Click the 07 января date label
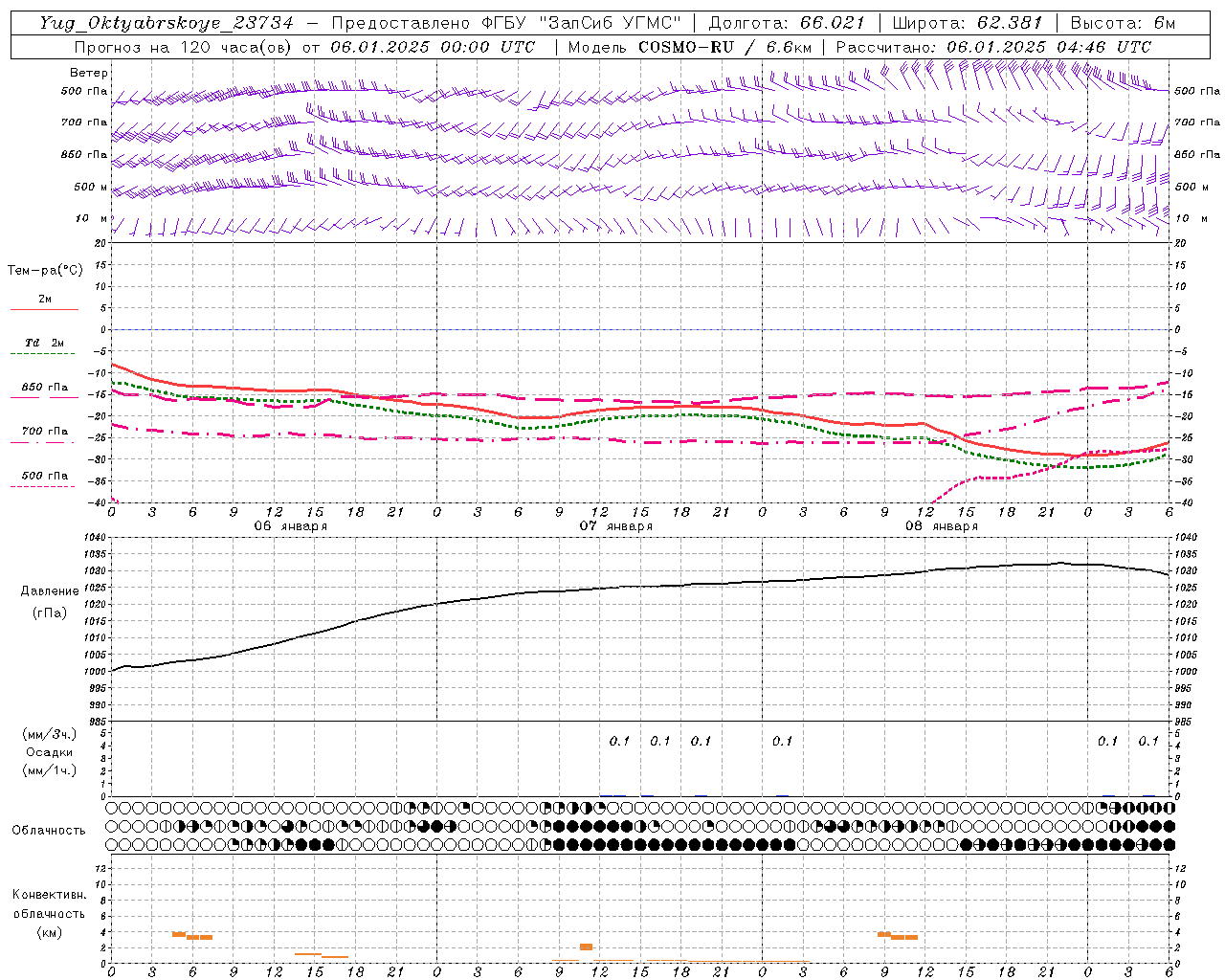Screen dimensions: 1225x980 [x=615, y=526]
